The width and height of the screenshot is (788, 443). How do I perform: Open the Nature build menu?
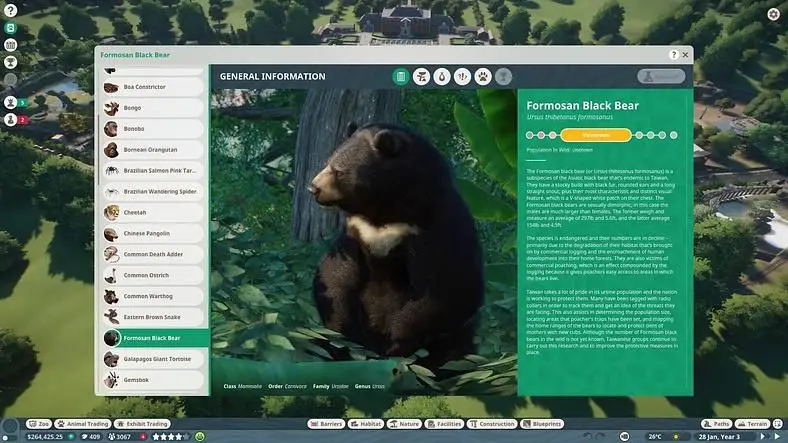404,424
